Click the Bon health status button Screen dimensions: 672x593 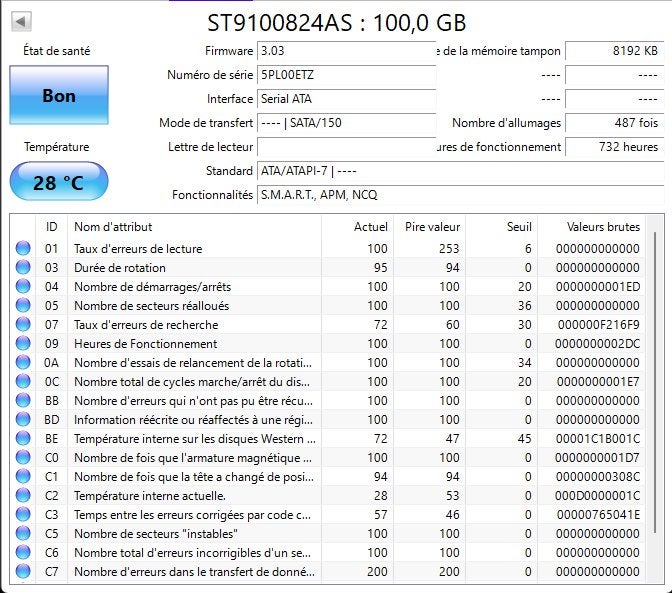[x=59, y=95]
